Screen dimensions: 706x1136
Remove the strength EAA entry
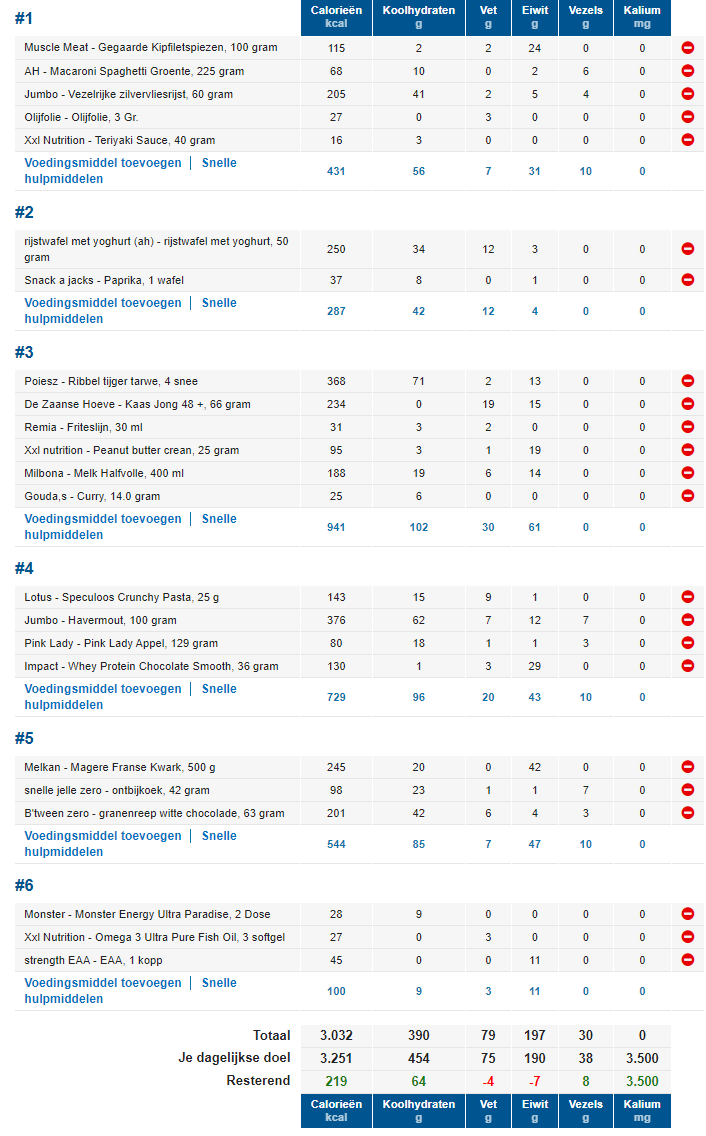(688, 960)
